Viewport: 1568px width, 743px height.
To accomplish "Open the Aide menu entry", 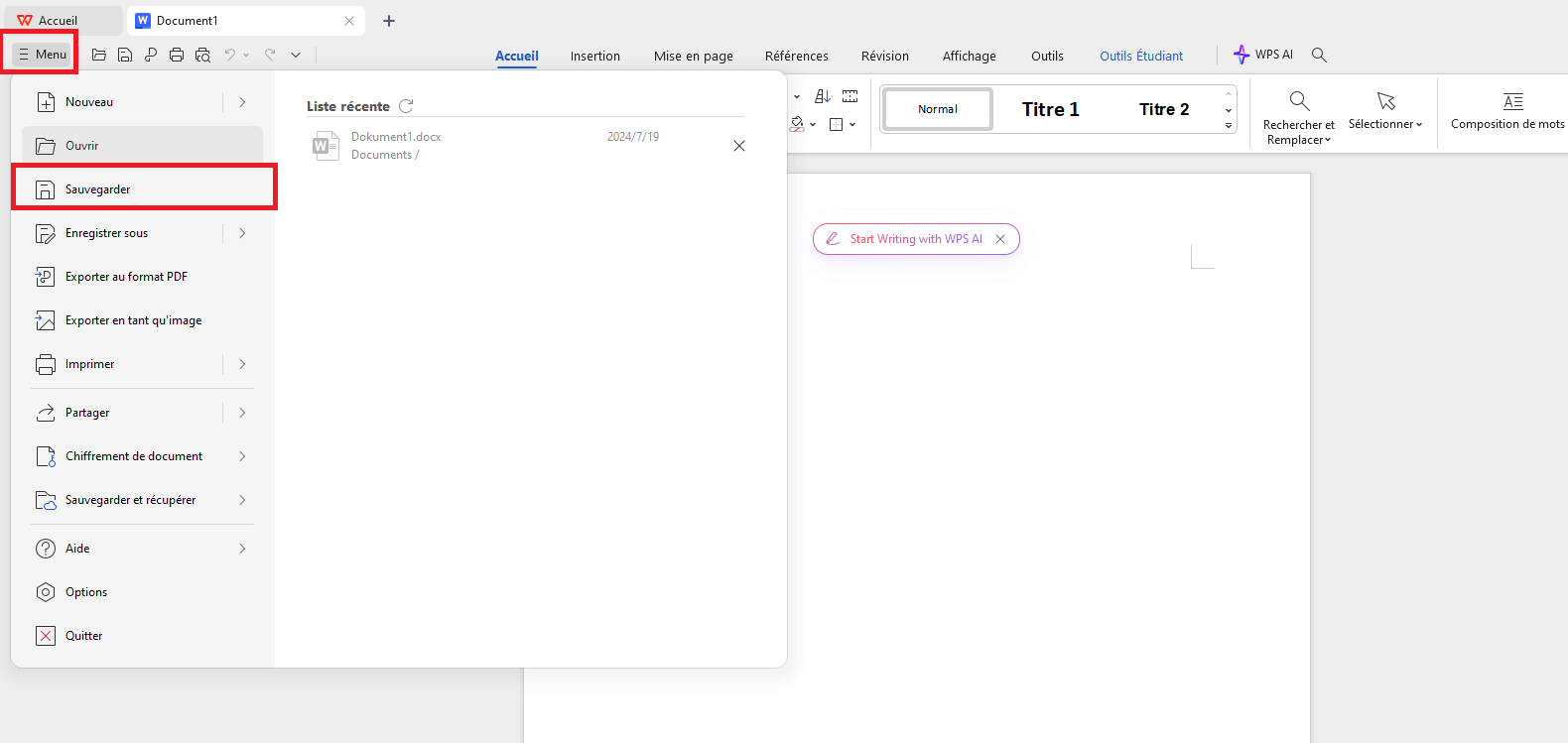I will [142, 549].
